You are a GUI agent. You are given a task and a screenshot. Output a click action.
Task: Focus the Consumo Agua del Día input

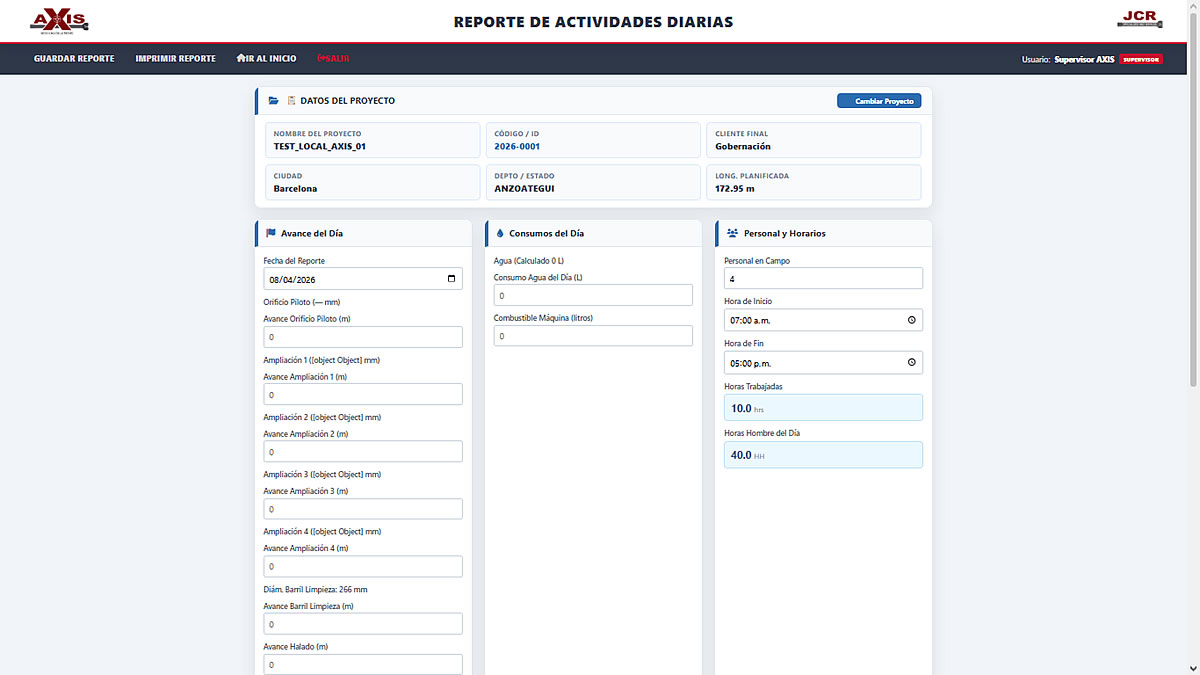tap(593, 295)
